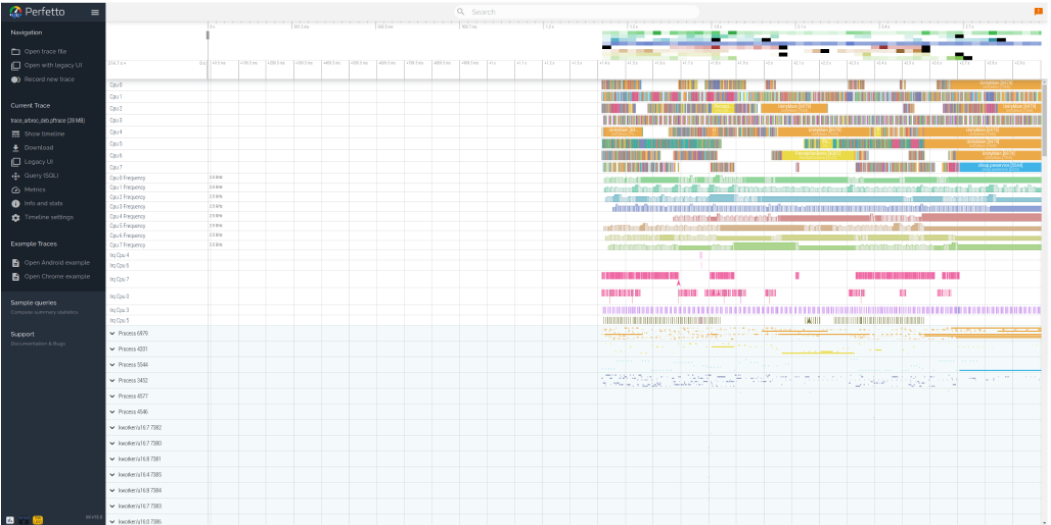Expand the Process 3452 track group
The image size is (1051, 525).
[x=111, y=380]
